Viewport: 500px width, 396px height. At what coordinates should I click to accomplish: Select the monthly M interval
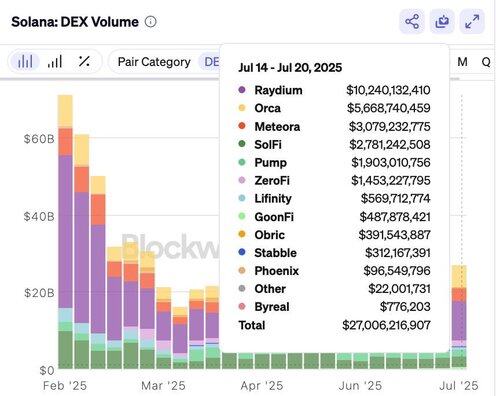click(x=462, y=62)
